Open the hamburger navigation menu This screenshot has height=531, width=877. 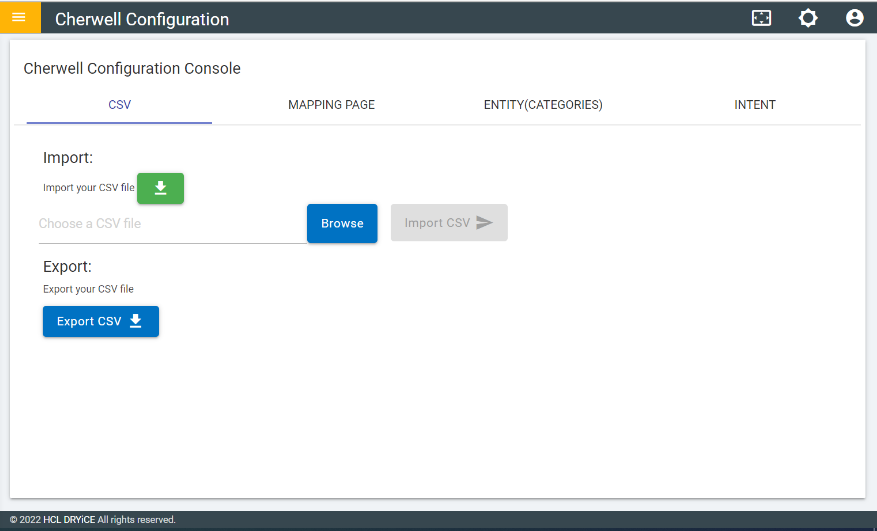[20, 17]
